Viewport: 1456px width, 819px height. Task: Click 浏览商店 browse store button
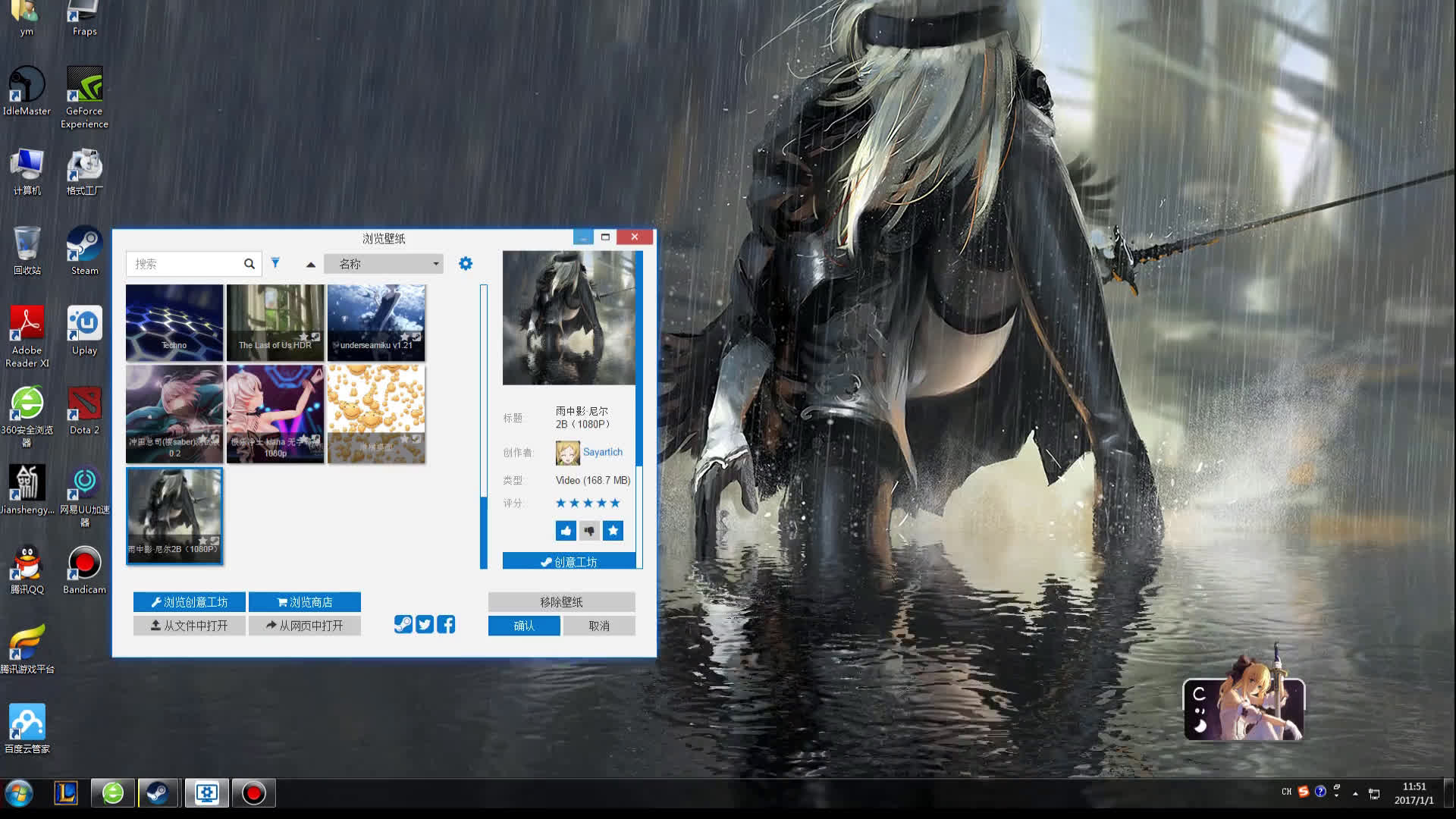click(x=304, y=602)
